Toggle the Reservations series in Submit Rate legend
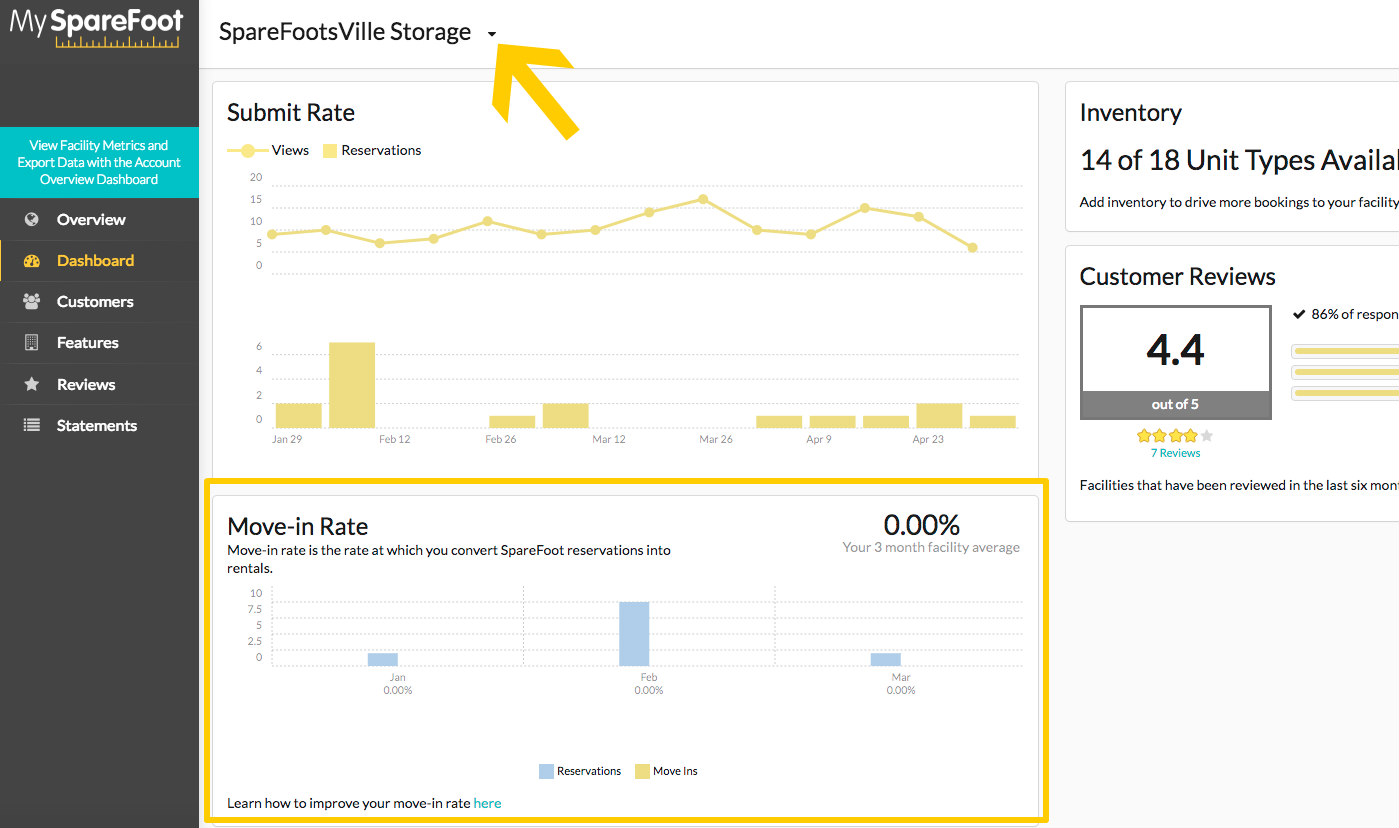1399x828 pixels. (372, 150)
